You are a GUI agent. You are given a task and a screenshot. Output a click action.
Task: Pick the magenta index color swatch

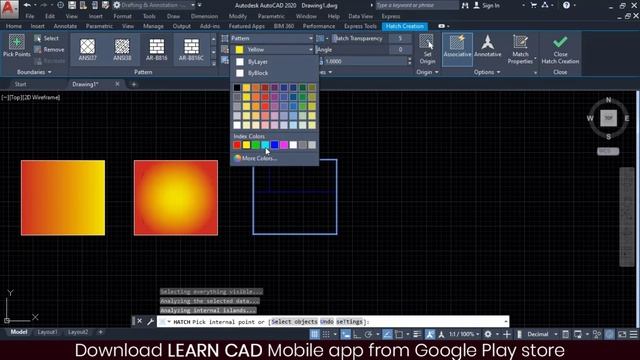point(284,145)
